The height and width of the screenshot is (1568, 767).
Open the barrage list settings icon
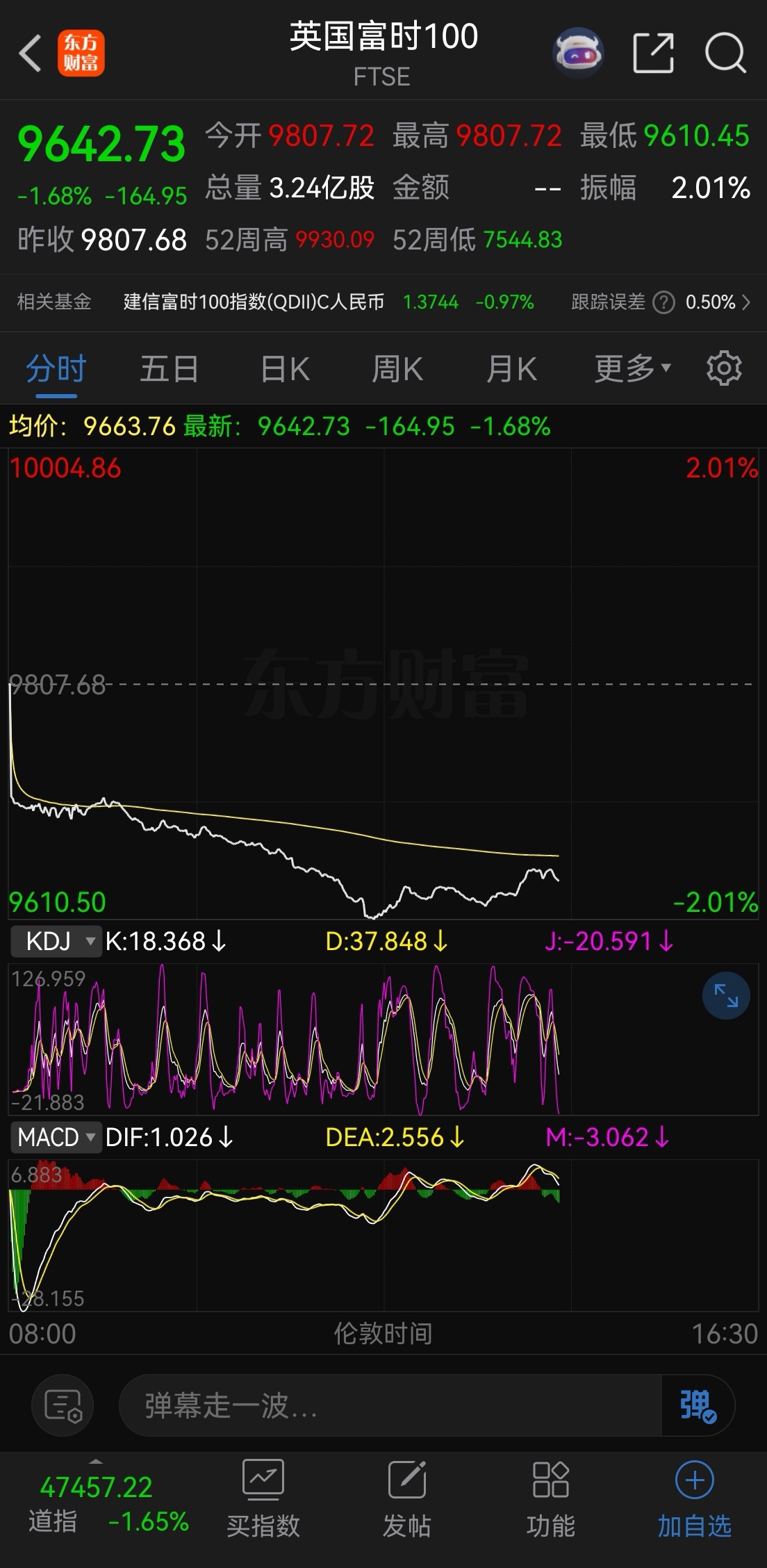[63, 1405]
